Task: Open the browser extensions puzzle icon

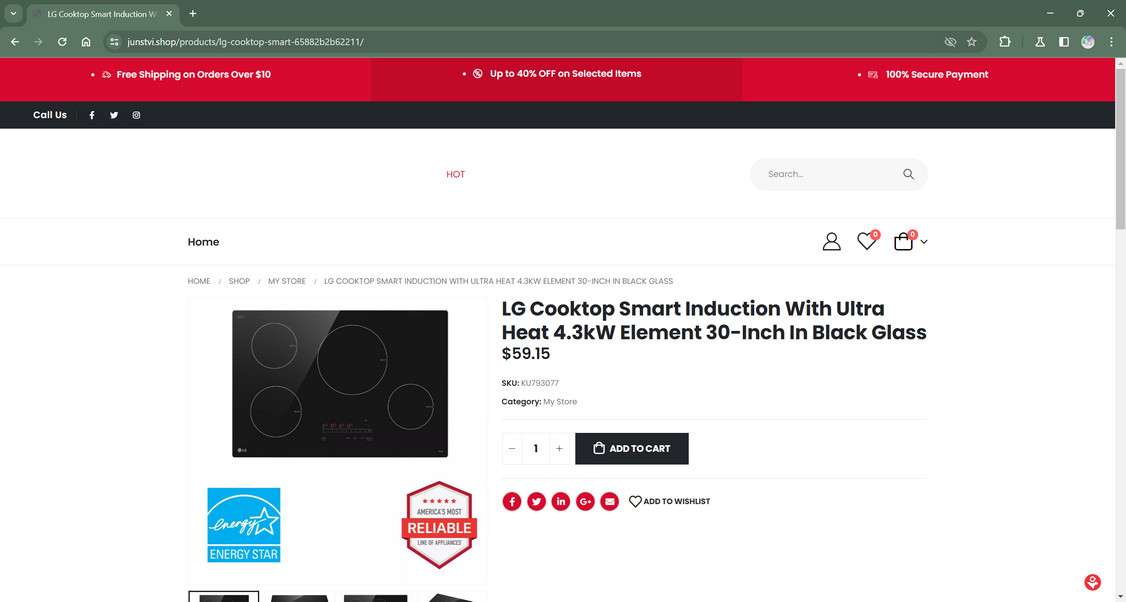Action: coord(1005,42)
